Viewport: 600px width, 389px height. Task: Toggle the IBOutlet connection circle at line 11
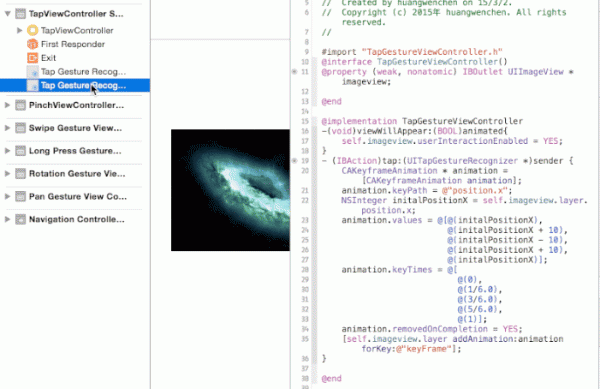[x=295, y=72]
